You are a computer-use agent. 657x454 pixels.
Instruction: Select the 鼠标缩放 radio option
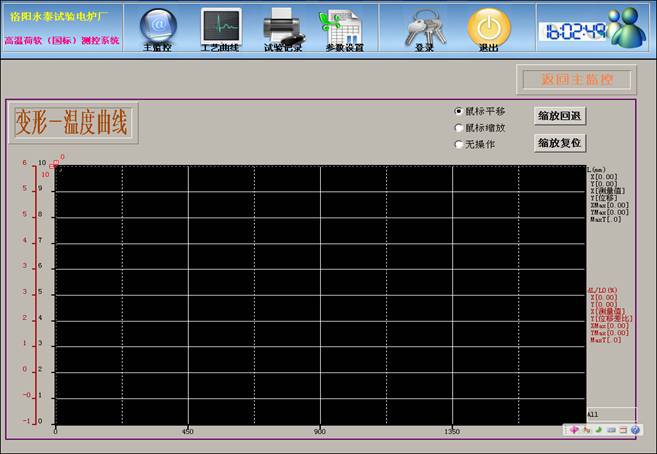[459, 127]
